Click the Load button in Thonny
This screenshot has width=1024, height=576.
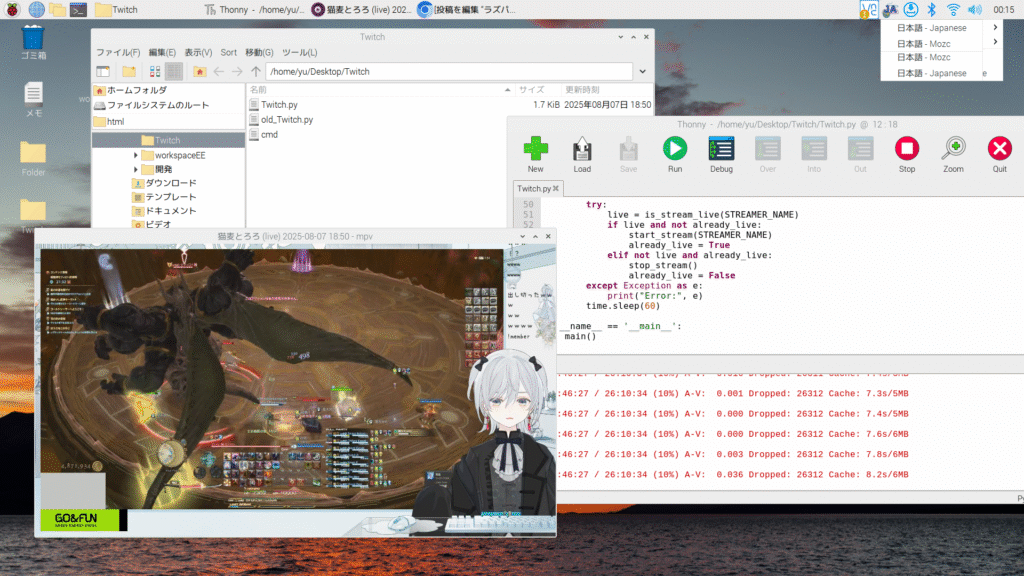coord(582,155)
